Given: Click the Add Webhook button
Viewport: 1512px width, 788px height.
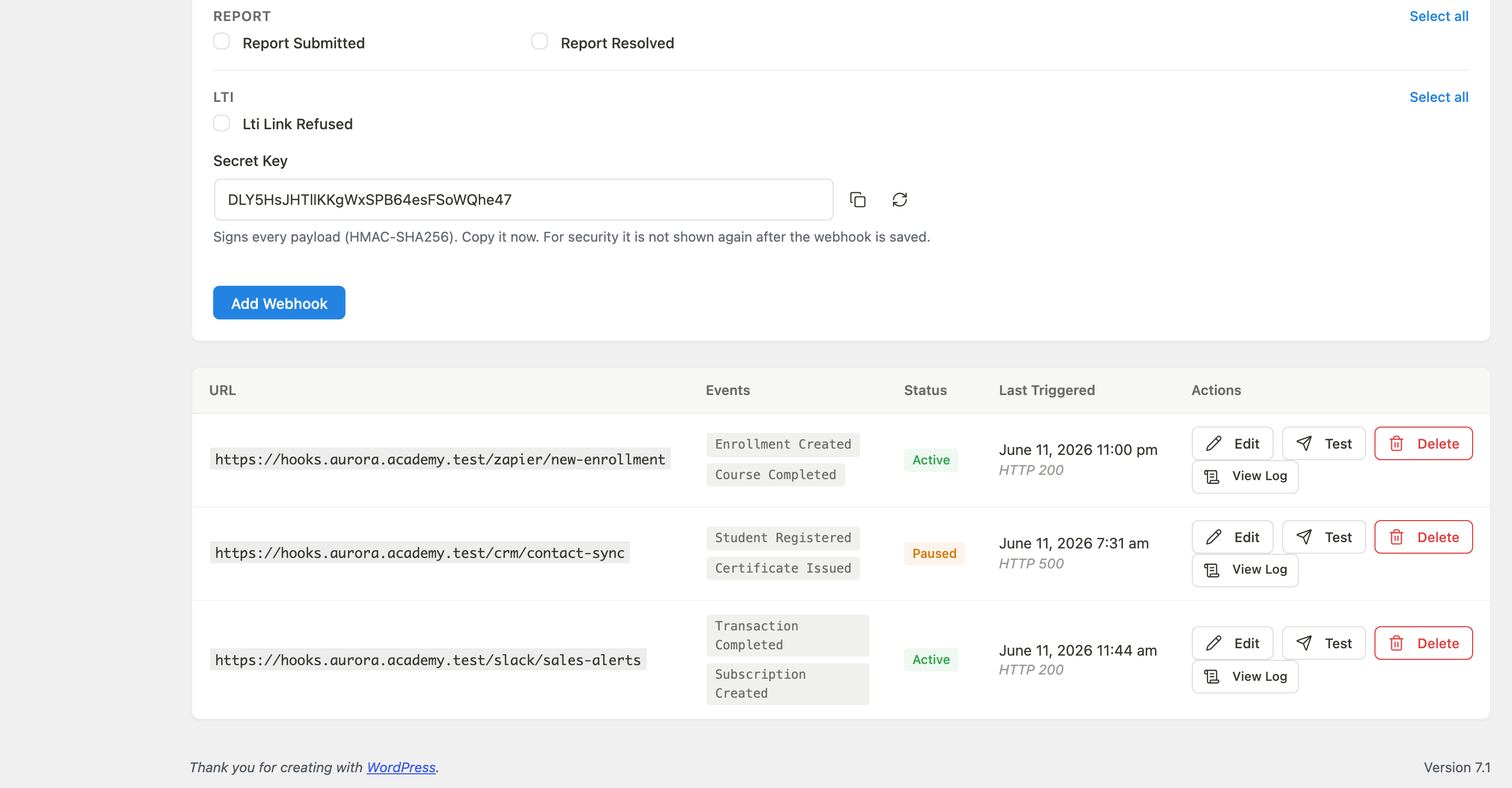Looking at the screenshot, I should coord(279,303).
